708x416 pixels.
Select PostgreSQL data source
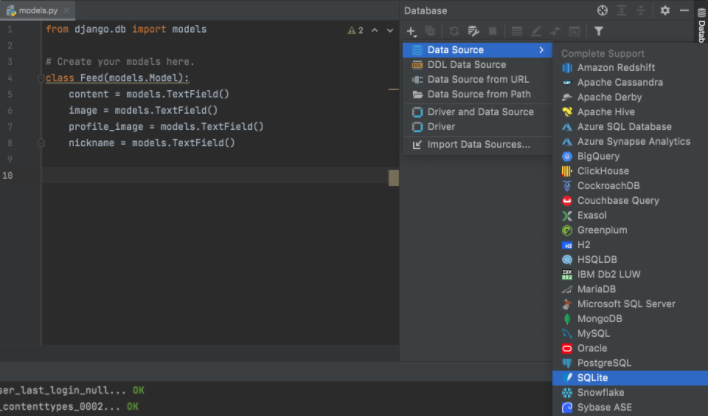[630, 363]
